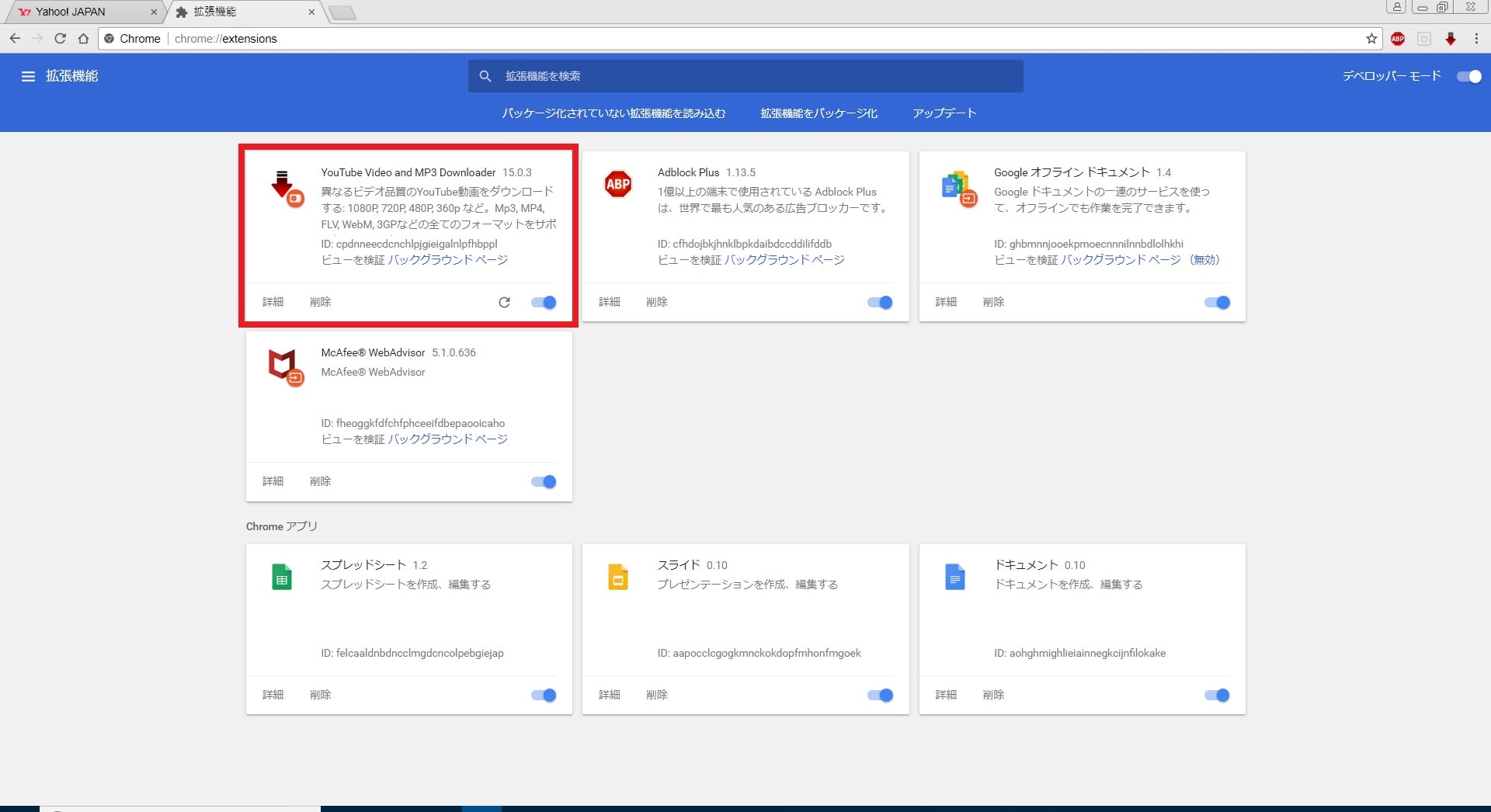
Task: Remove スプレッドシート app with 削除
Action: pyautogui.click(x=320, y=695)
